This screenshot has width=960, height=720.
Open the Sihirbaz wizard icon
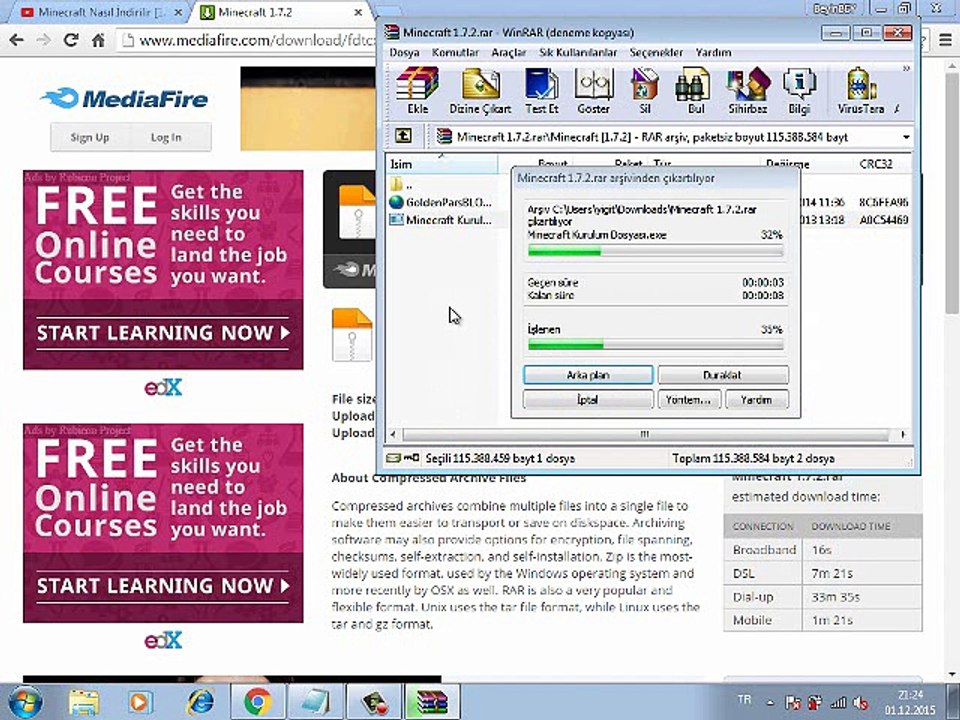[x=748, y=91]
